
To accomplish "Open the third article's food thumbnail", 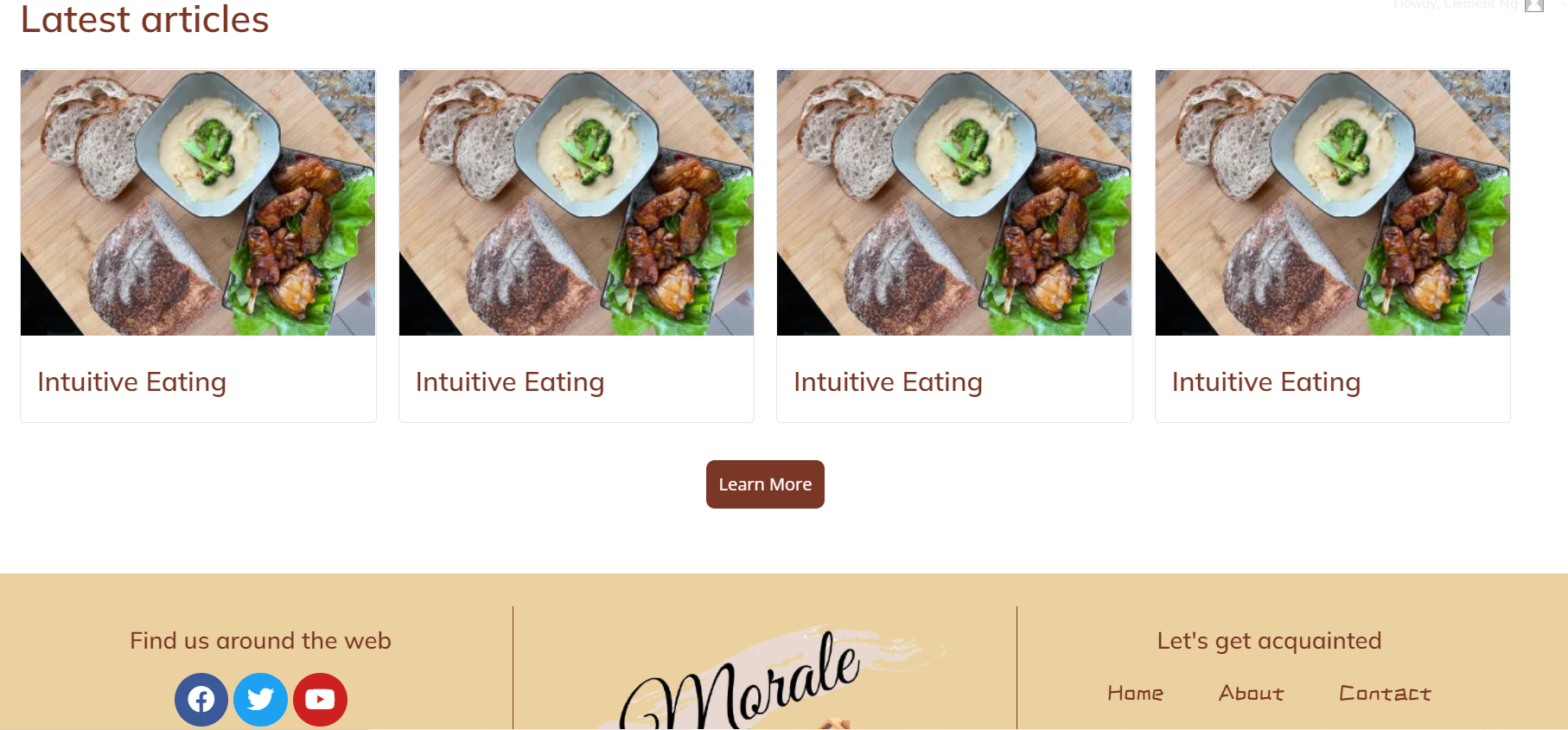I will [x=954, y=202].
